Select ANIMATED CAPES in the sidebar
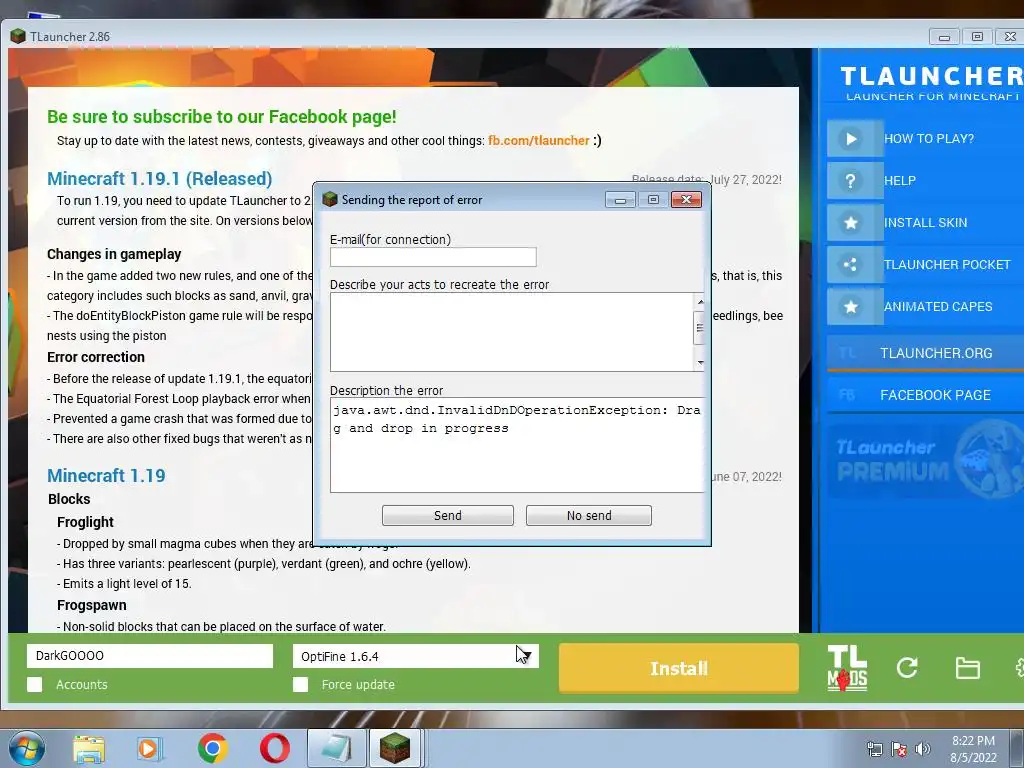Viewport: 1024px width, 768px height. [x=938, y=306]
